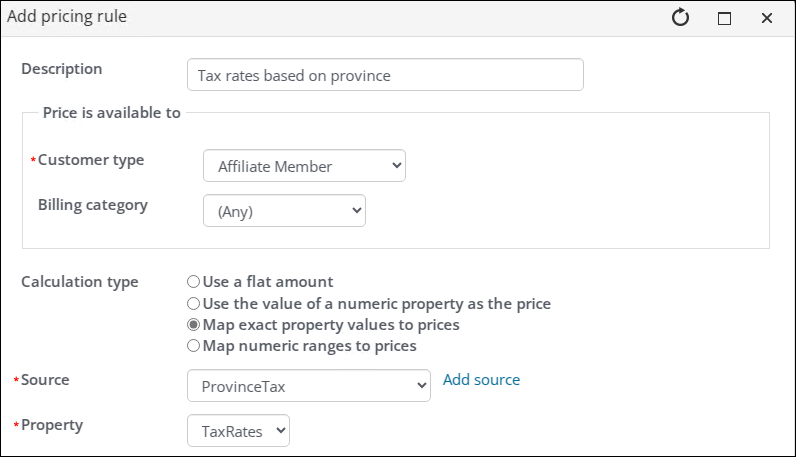This screenshot has width=796, height=457.
Task: Click the Property field label
Action: tap(52, 425)
